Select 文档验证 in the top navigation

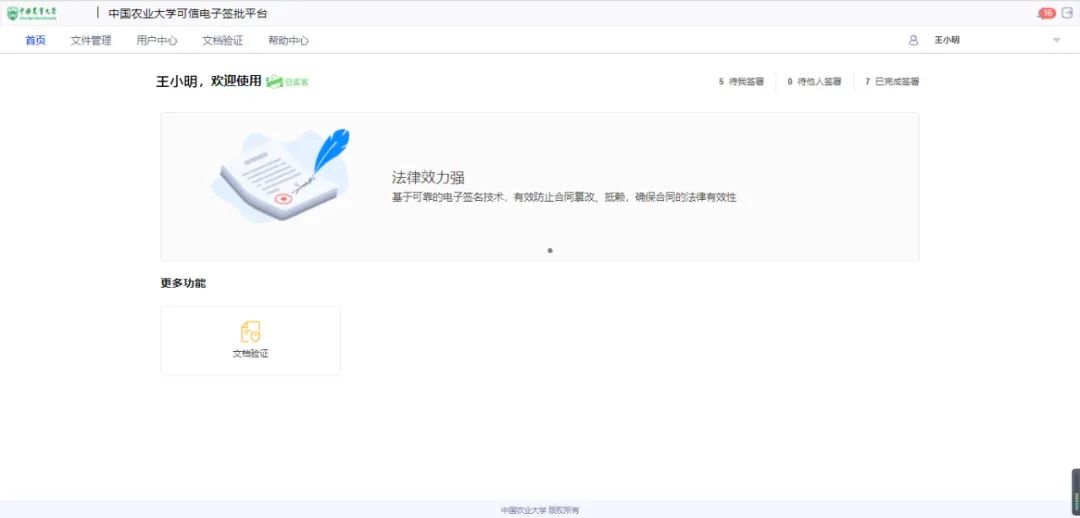coord(222,41)
